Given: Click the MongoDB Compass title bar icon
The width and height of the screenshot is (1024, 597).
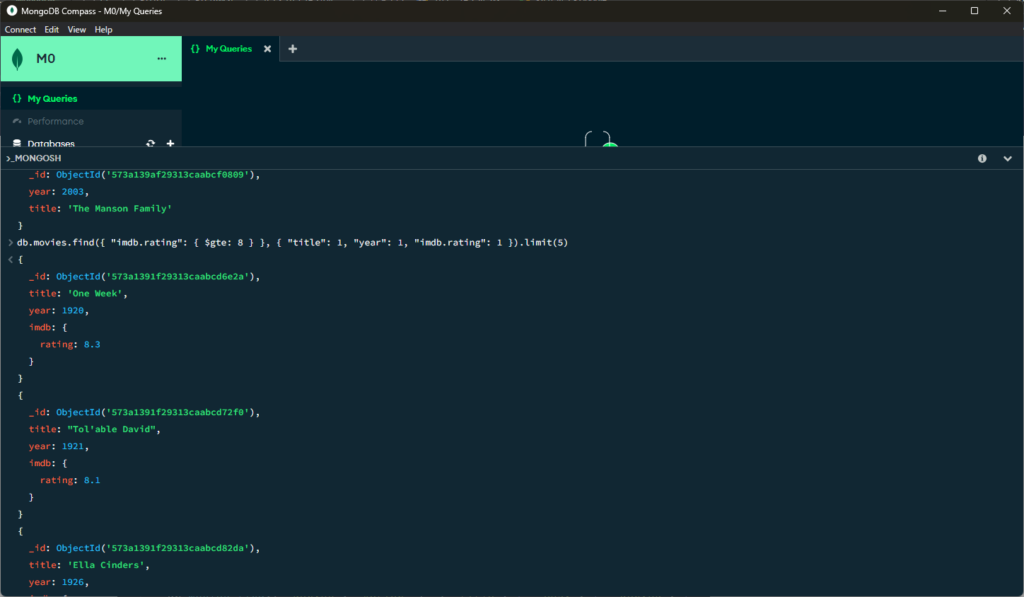Looking at the screenshot, I should [11, 11].
